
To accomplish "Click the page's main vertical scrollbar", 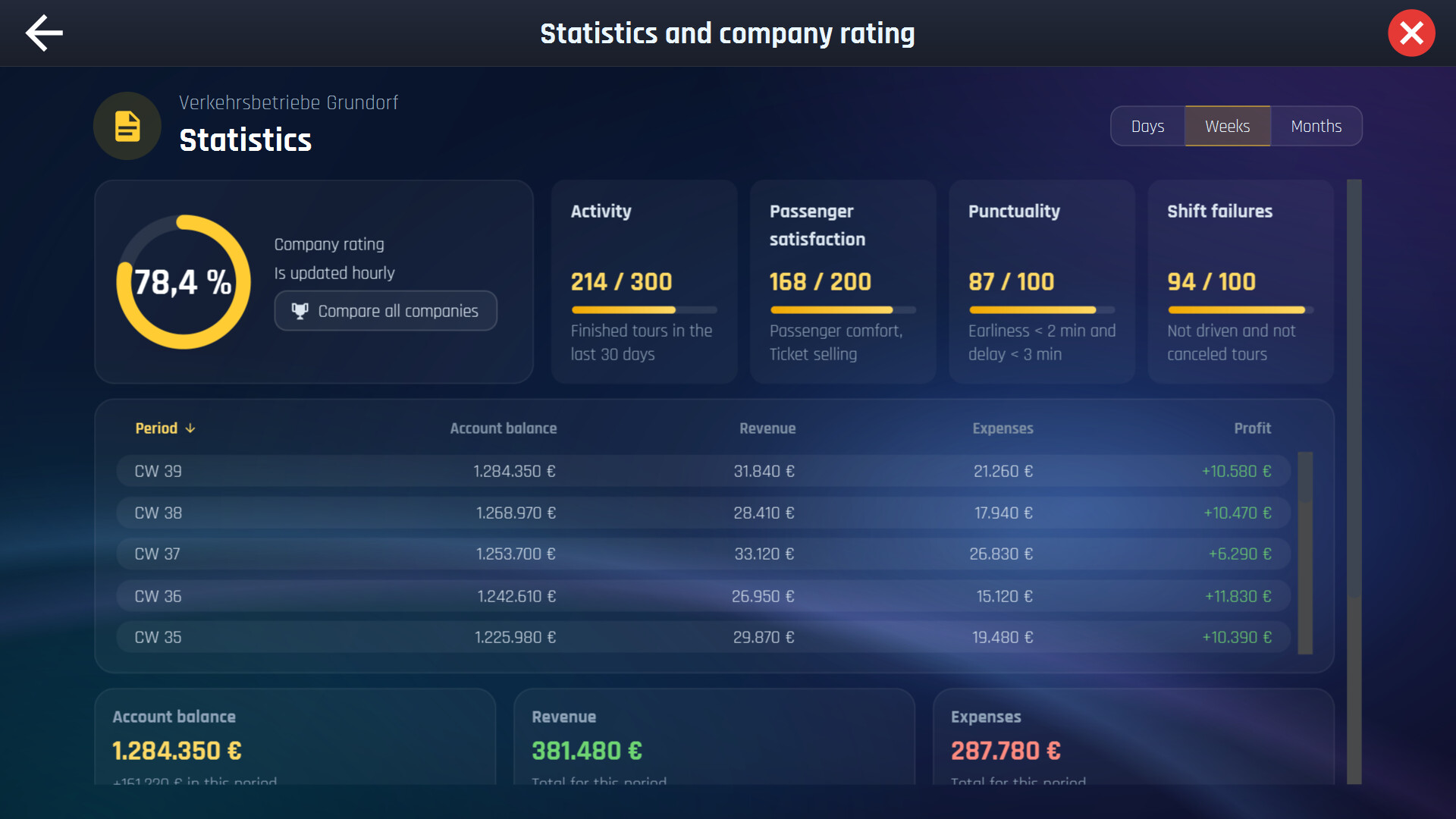I will tap(1354, 482).
